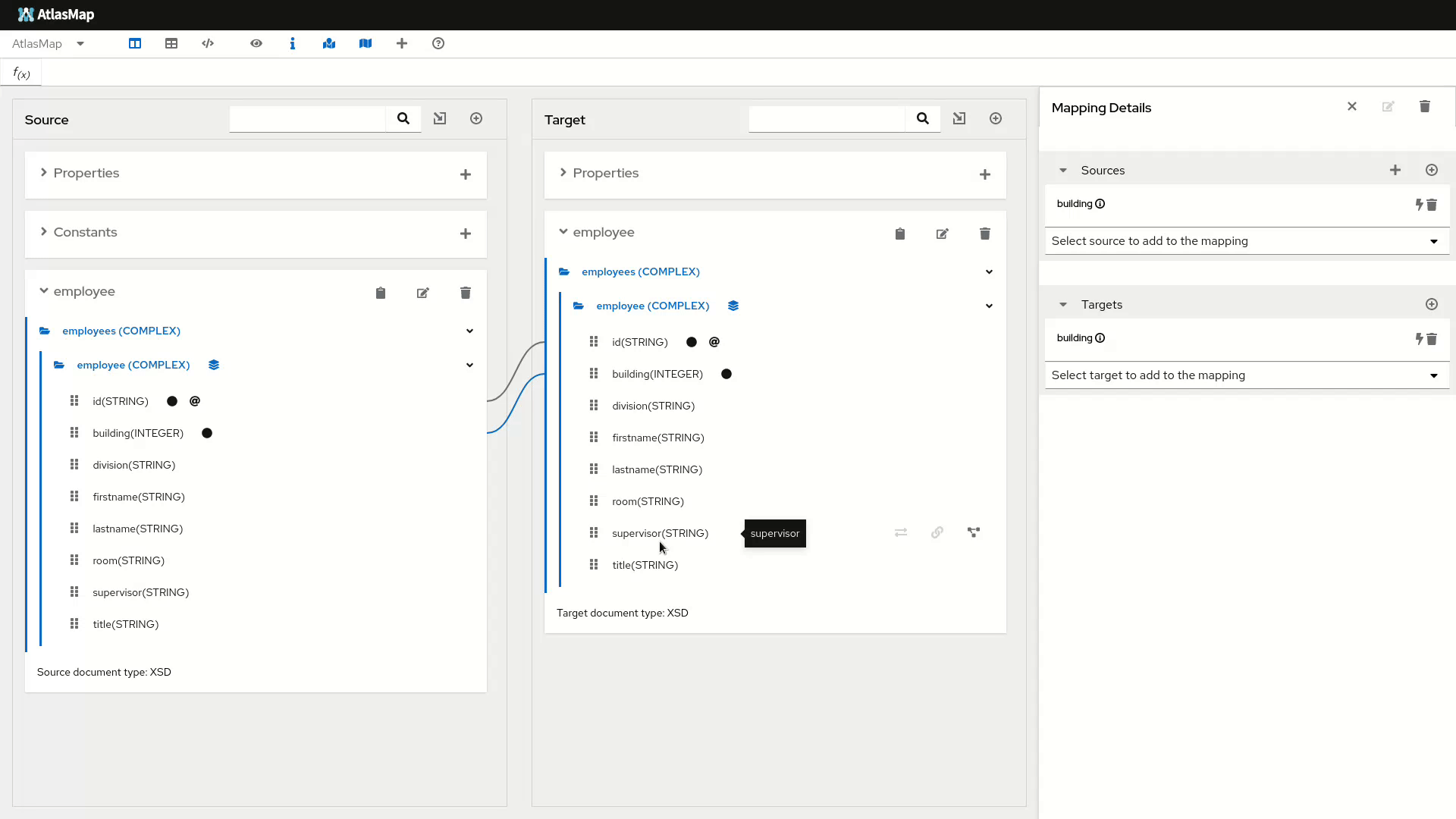Import a document into Target panel
This screenshot has width=1456, height=819.
959,118
